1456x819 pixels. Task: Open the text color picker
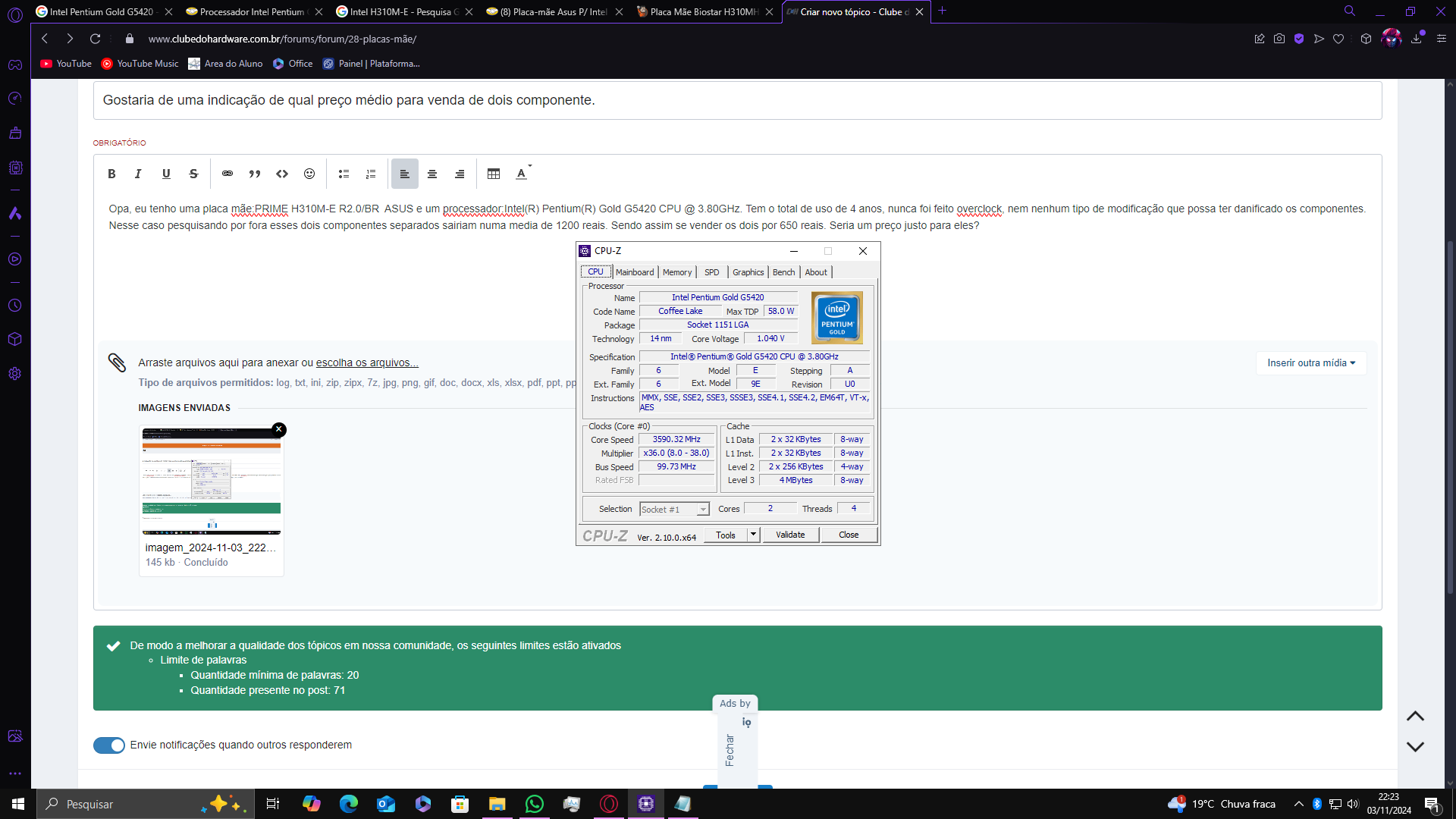pos(523,174)
